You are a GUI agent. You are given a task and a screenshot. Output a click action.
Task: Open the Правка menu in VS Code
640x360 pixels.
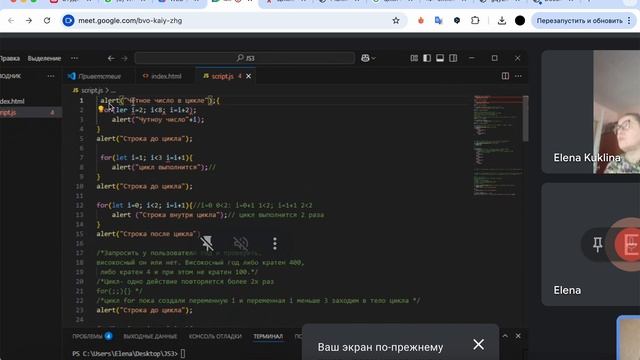pos(10,58)
